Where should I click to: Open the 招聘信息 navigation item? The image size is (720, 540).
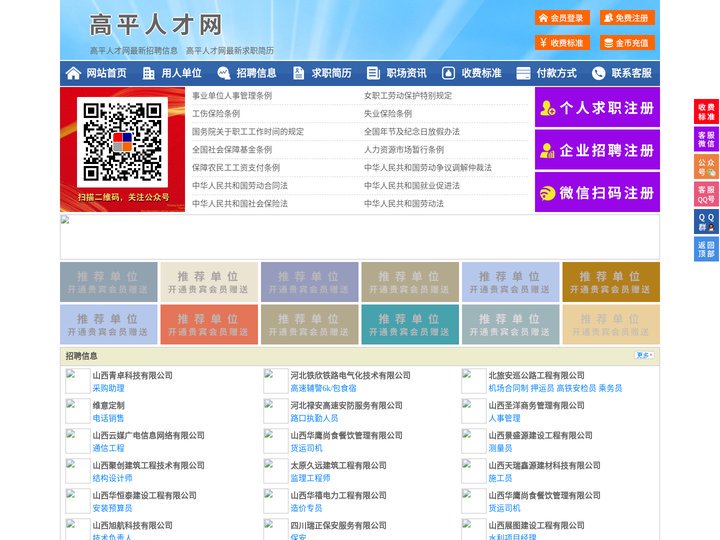click(256, 73)
